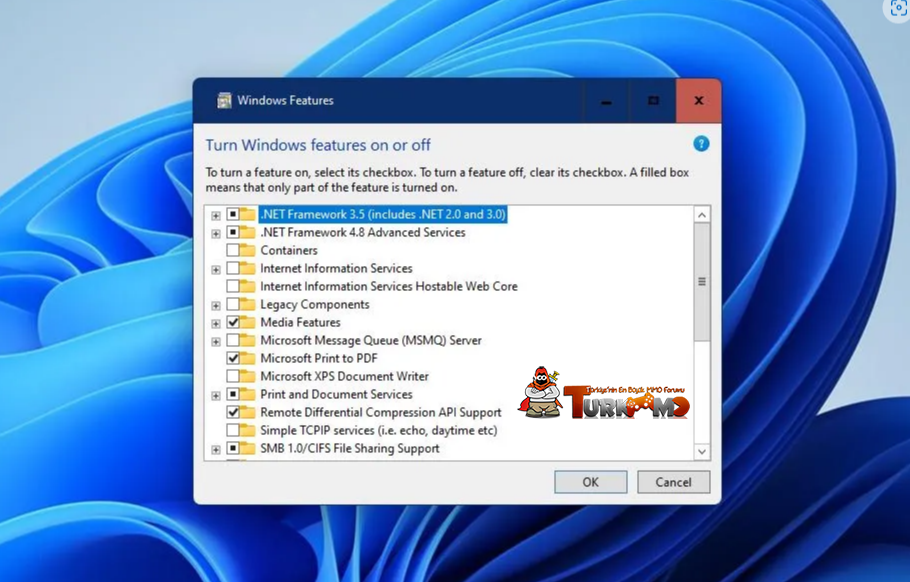Select the .NET Framework 3.5 list row text

pyautogui.click(x=383, y=214)
